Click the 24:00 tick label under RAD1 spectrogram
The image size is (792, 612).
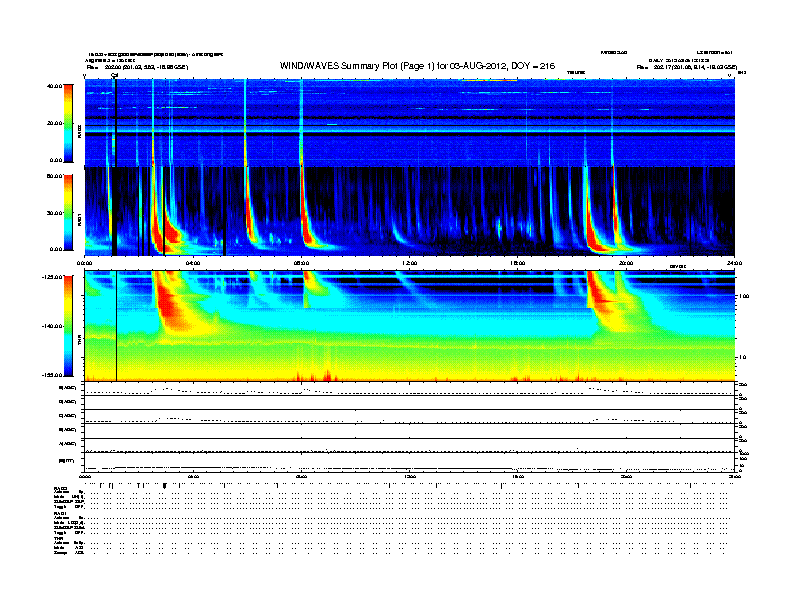(x=734, y=263)
